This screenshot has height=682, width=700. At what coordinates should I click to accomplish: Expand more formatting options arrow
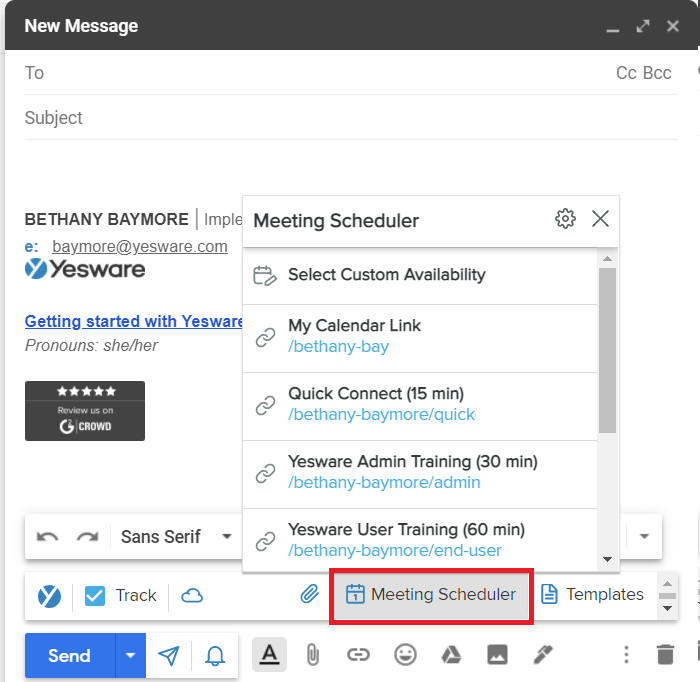pos(644,537)
